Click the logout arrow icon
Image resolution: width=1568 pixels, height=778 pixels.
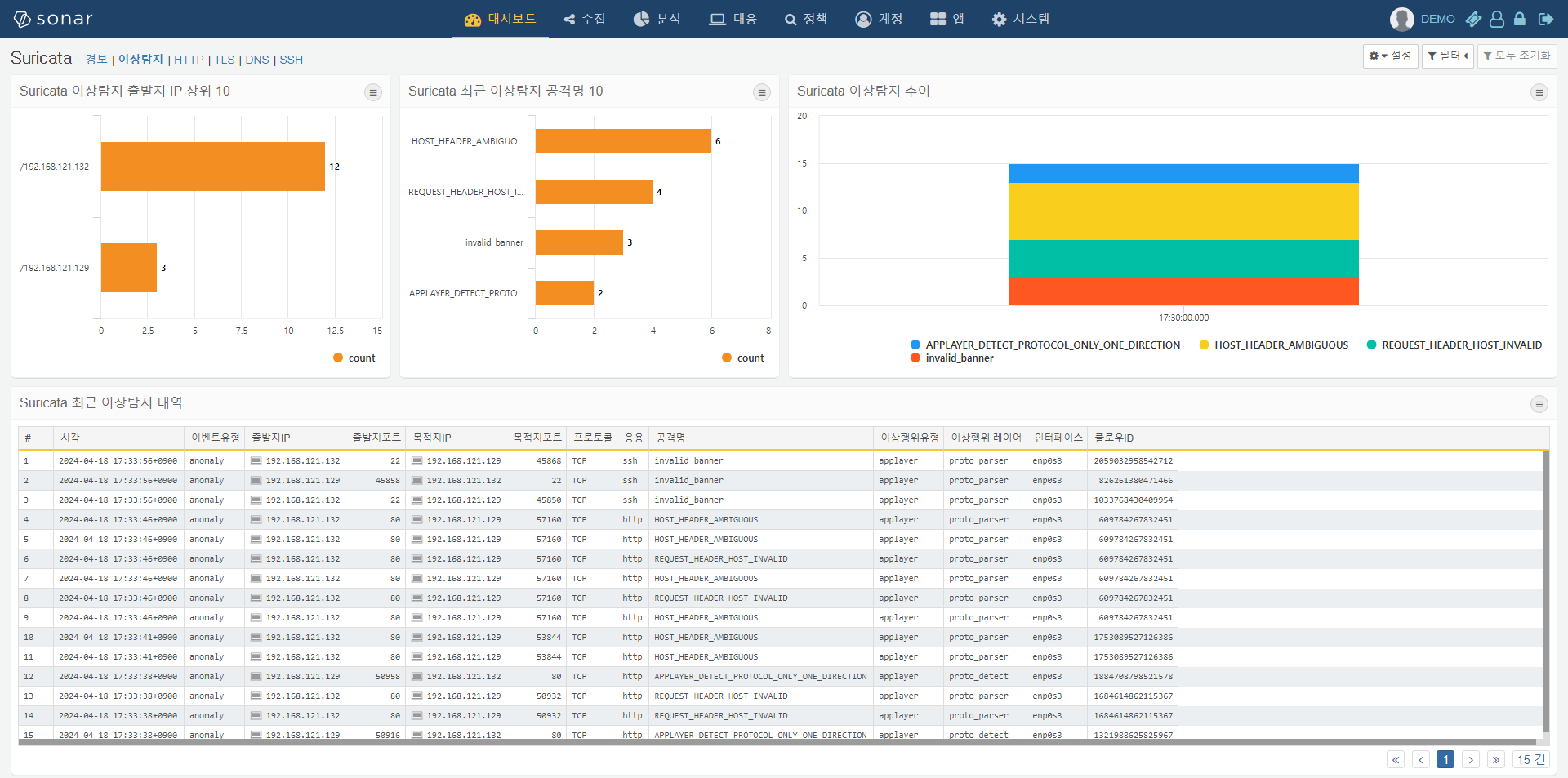(x=1545, y=19)
